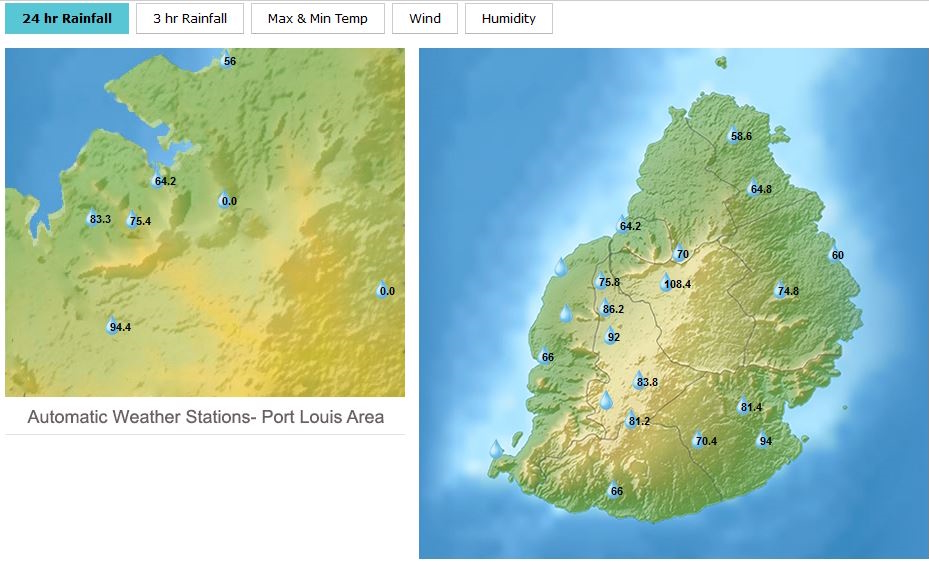This screenshot has height=572, width=929.
Task: Select the Wind tab
Action: click(424, 18)
